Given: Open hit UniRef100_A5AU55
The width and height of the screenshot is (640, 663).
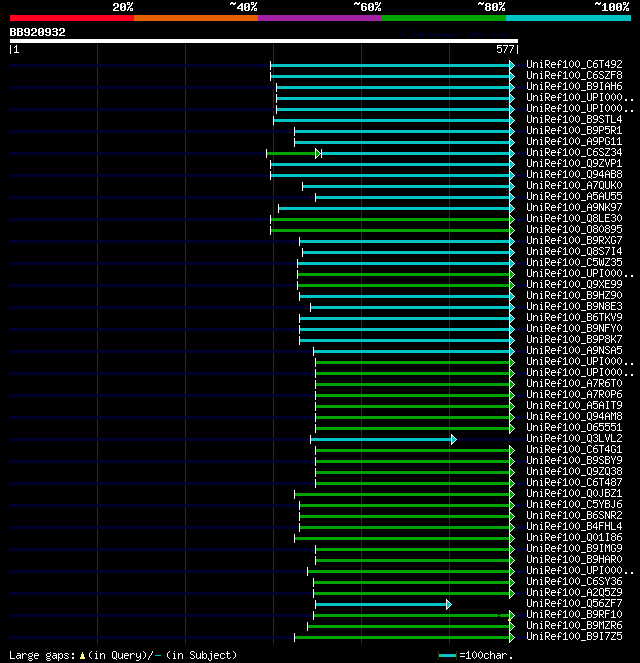Looking at the screenshot, I should coord(574,196).
